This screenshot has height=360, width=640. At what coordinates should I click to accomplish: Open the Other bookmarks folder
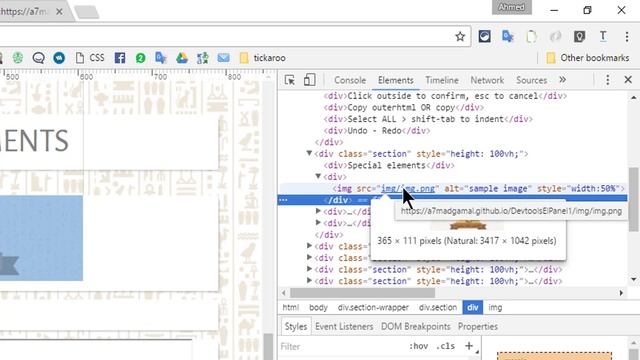(588, 58)
